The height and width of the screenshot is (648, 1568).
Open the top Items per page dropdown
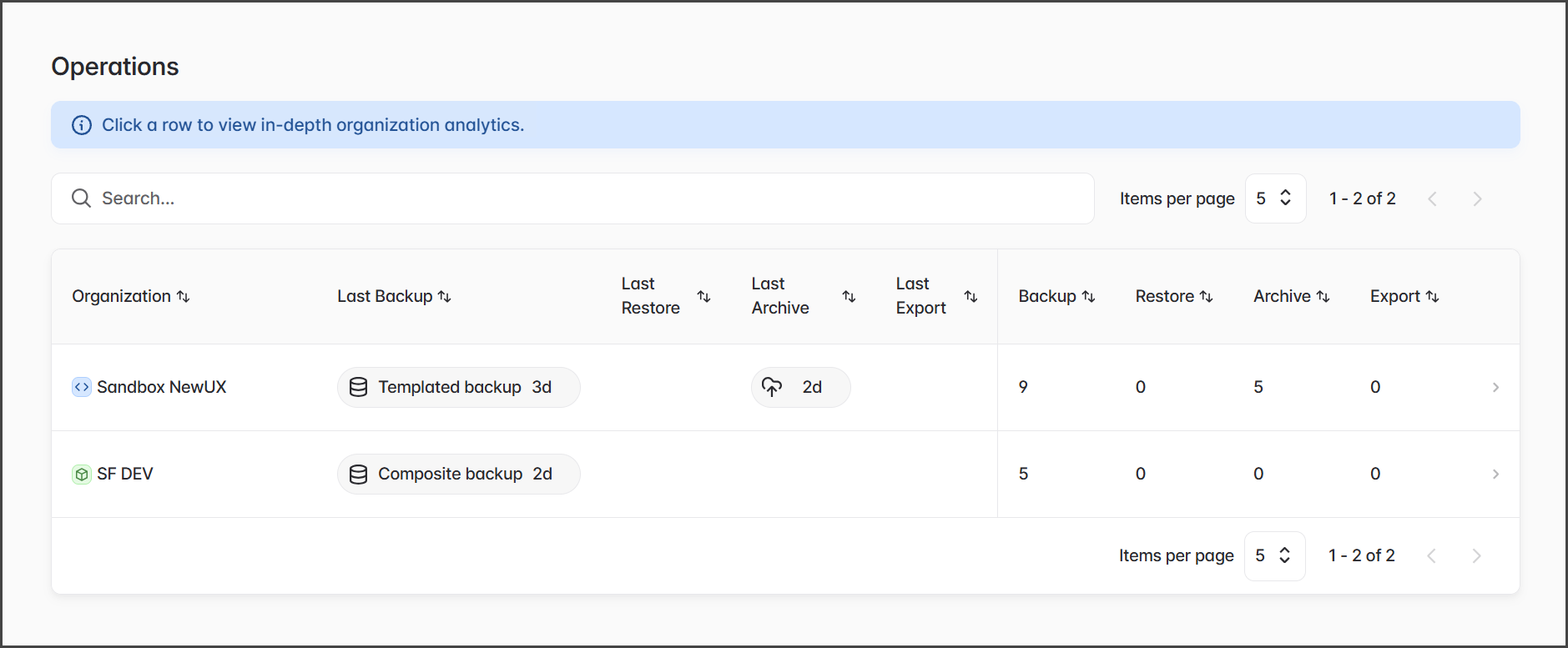[x=1274, y=198]
